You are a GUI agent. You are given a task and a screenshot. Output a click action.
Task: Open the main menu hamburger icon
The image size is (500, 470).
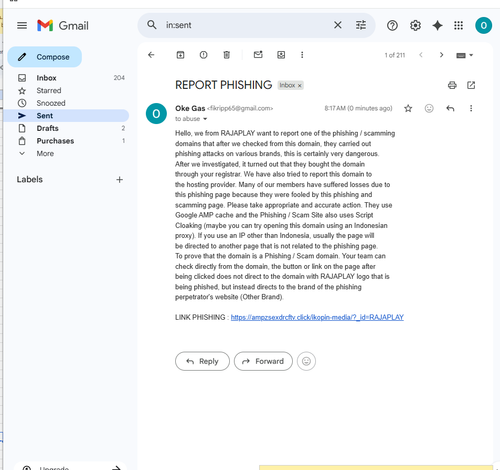[x=22, y=25]
